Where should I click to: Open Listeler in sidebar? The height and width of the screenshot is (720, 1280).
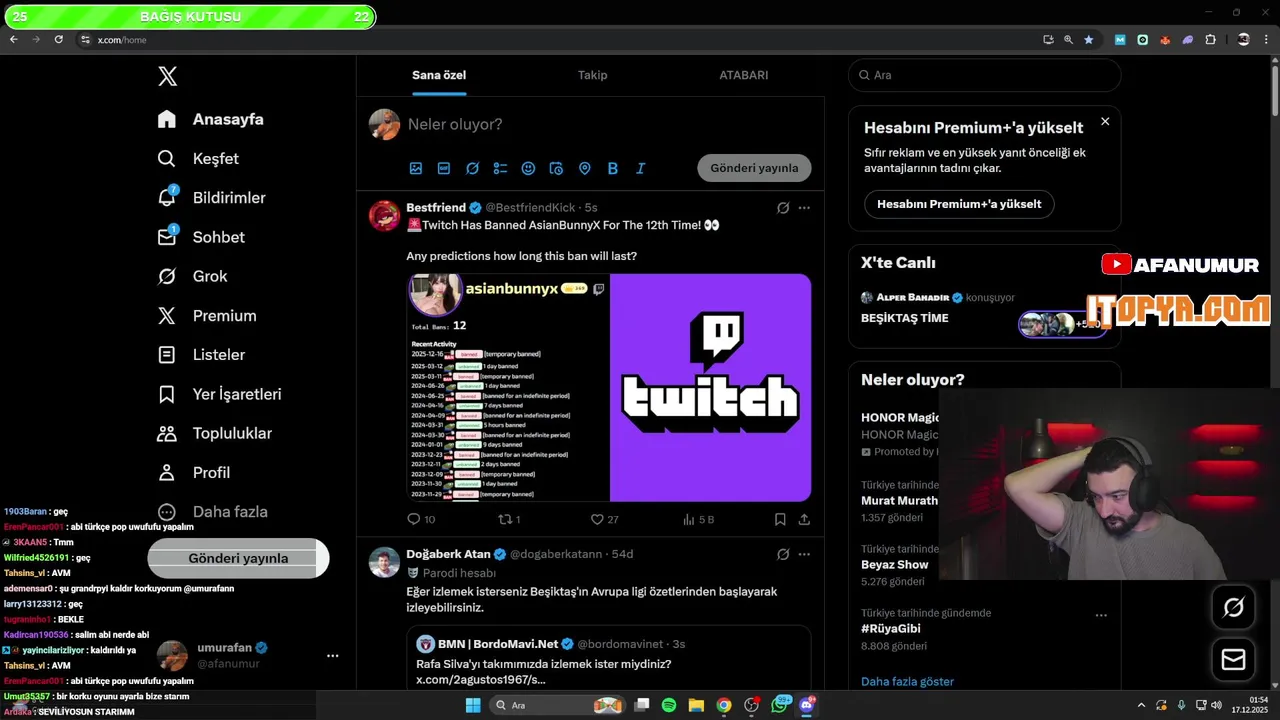tap(201, 355)
